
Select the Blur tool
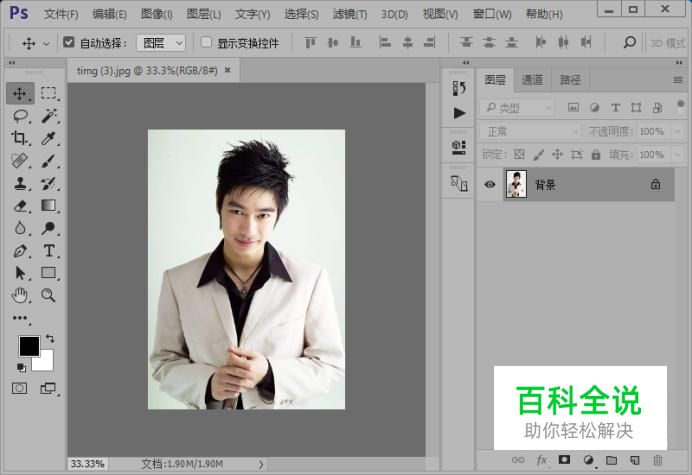[19, 228]
